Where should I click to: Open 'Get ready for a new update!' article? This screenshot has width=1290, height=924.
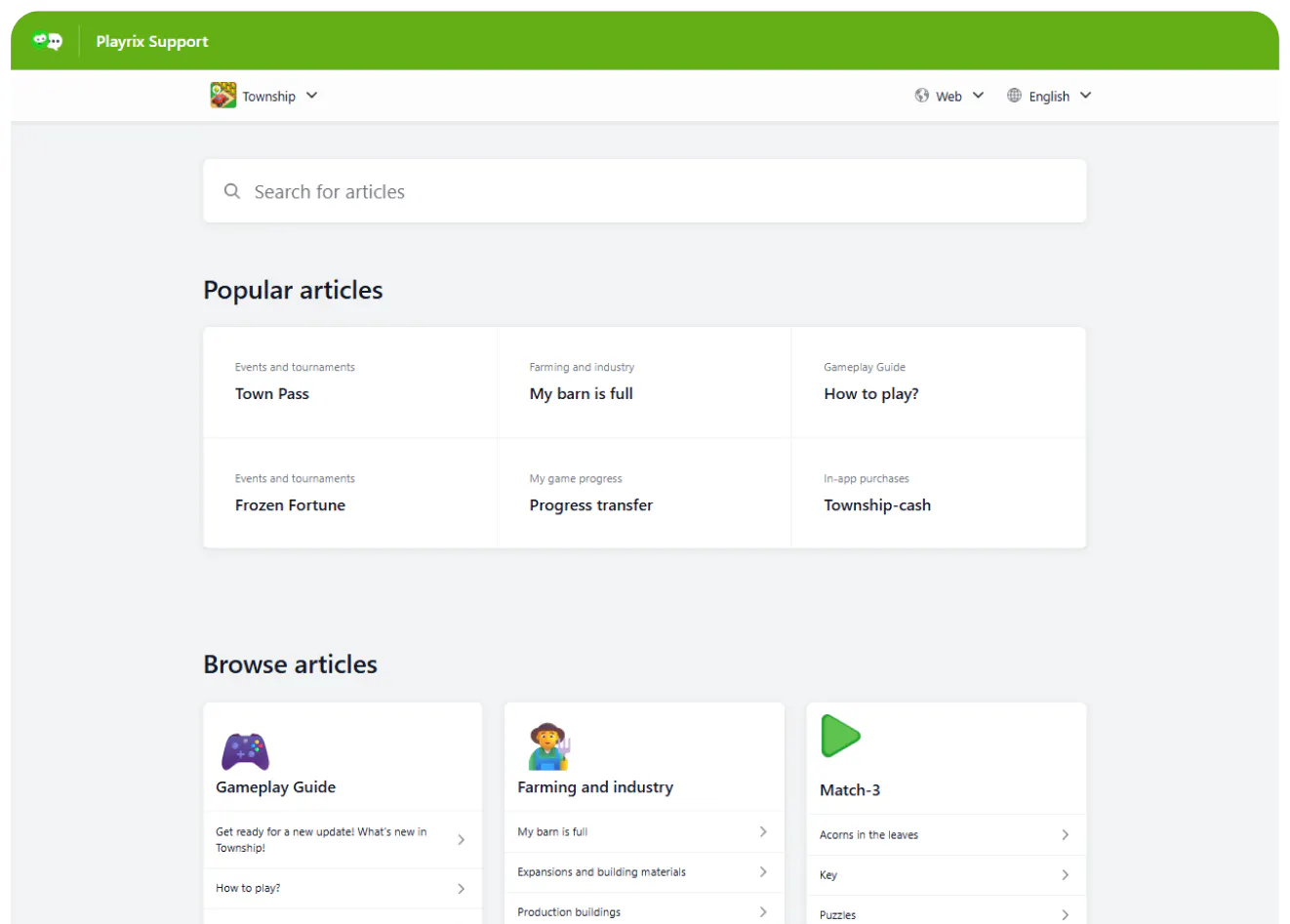(x=343, y=840)
